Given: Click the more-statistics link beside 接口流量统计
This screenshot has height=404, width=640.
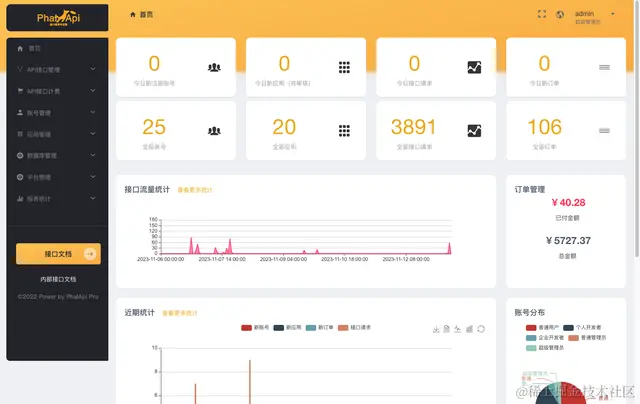Looking at the screenshot, I should point(195,190).
